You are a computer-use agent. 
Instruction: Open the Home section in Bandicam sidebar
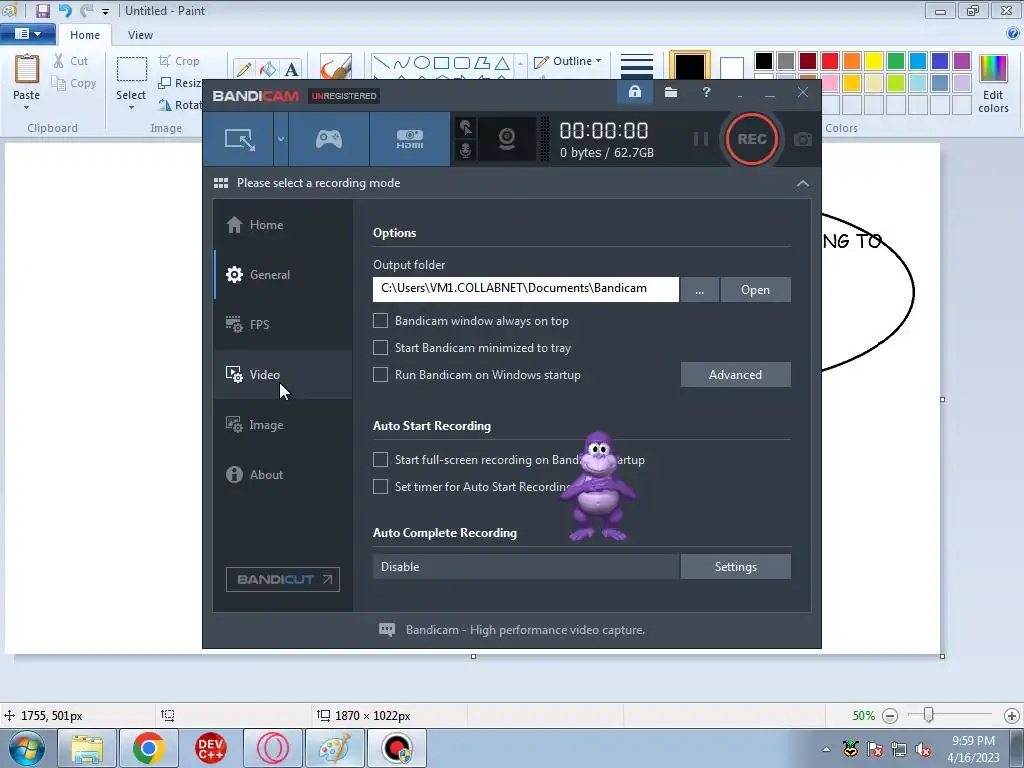click(283, 225)
